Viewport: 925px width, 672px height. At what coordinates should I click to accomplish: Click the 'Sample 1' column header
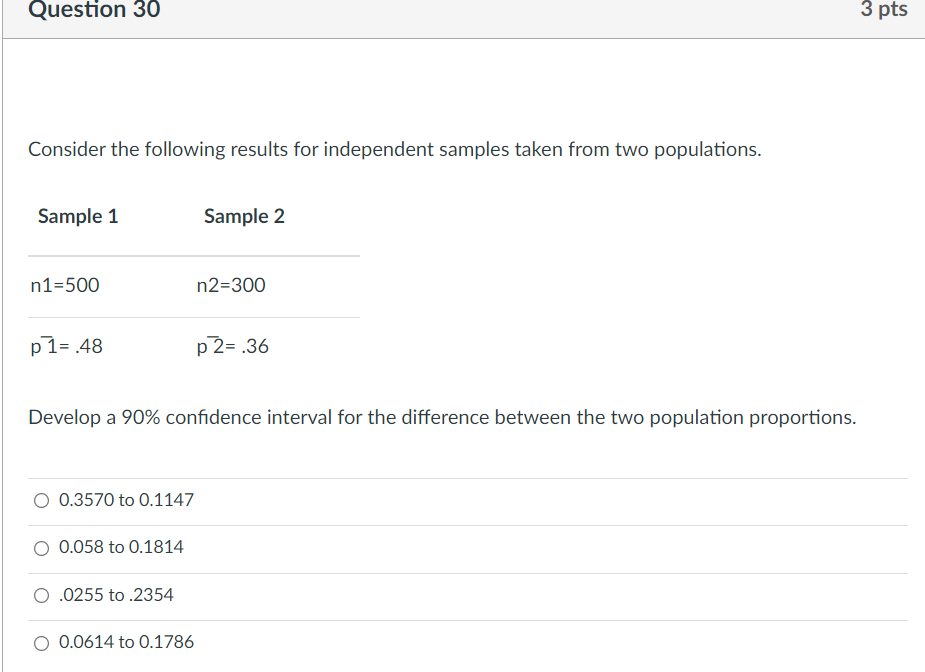78,216
